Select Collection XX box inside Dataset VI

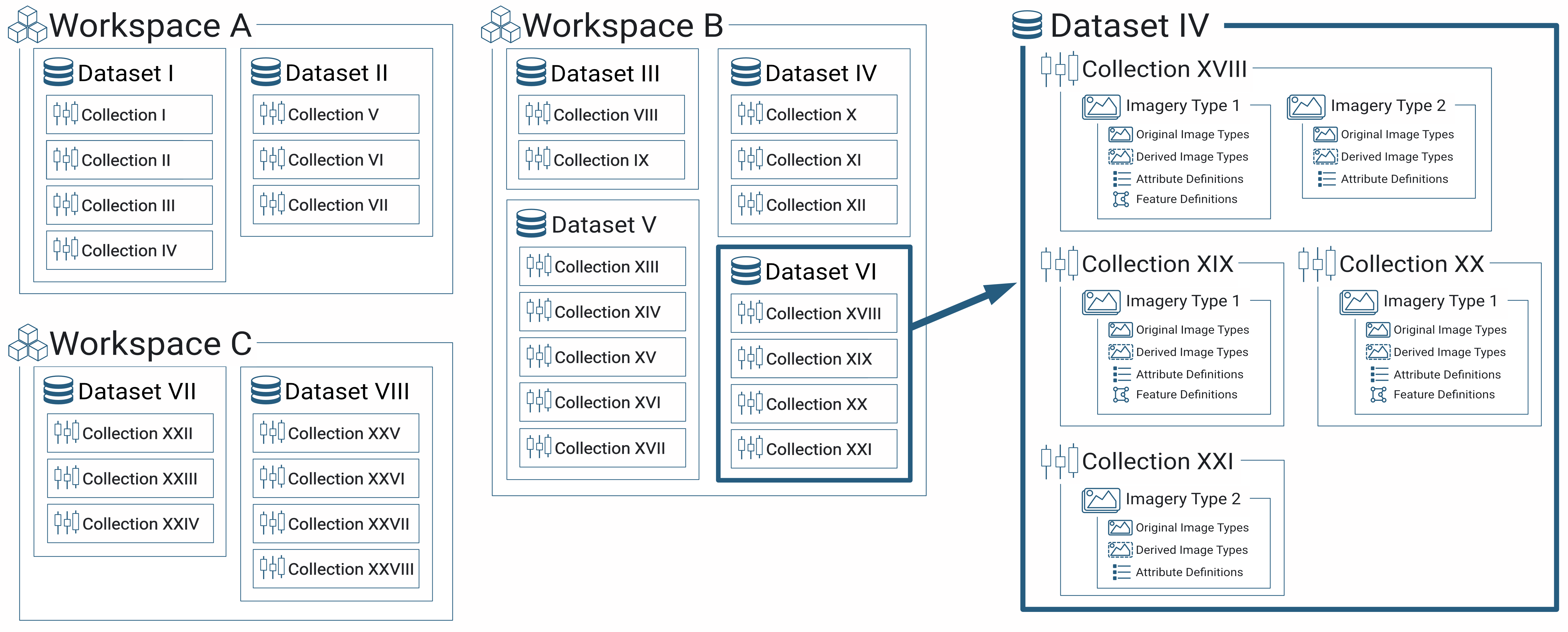[x=814, y=403]
